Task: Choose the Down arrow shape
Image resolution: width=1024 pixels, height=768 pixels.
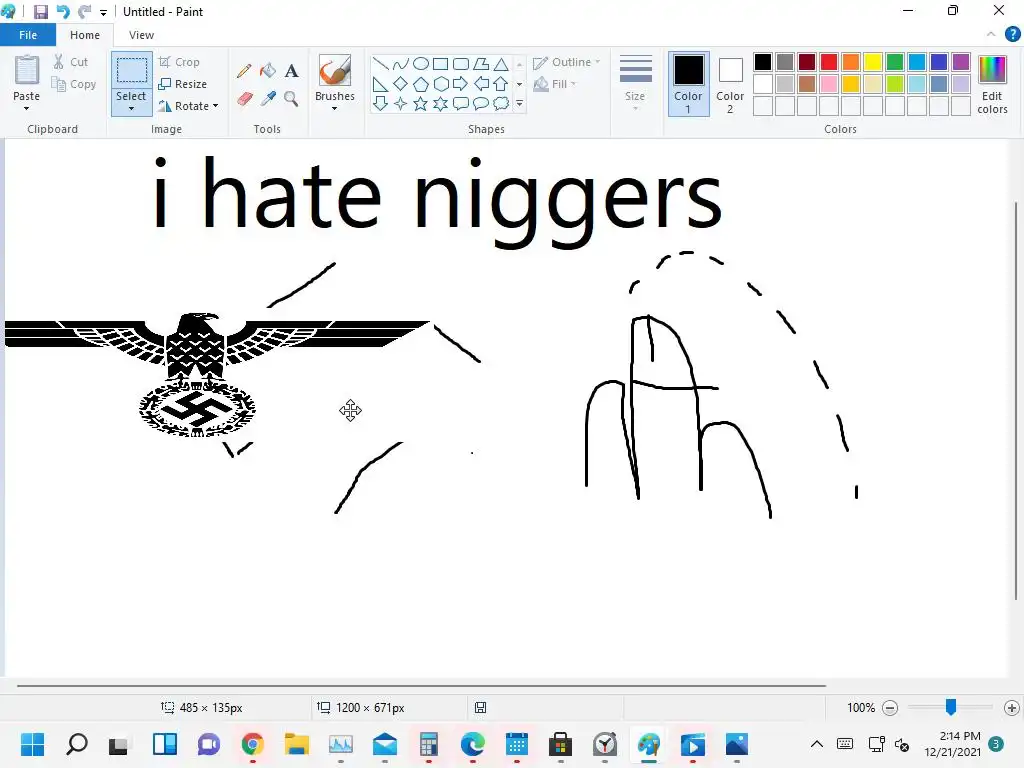Action: click(381, 103)
